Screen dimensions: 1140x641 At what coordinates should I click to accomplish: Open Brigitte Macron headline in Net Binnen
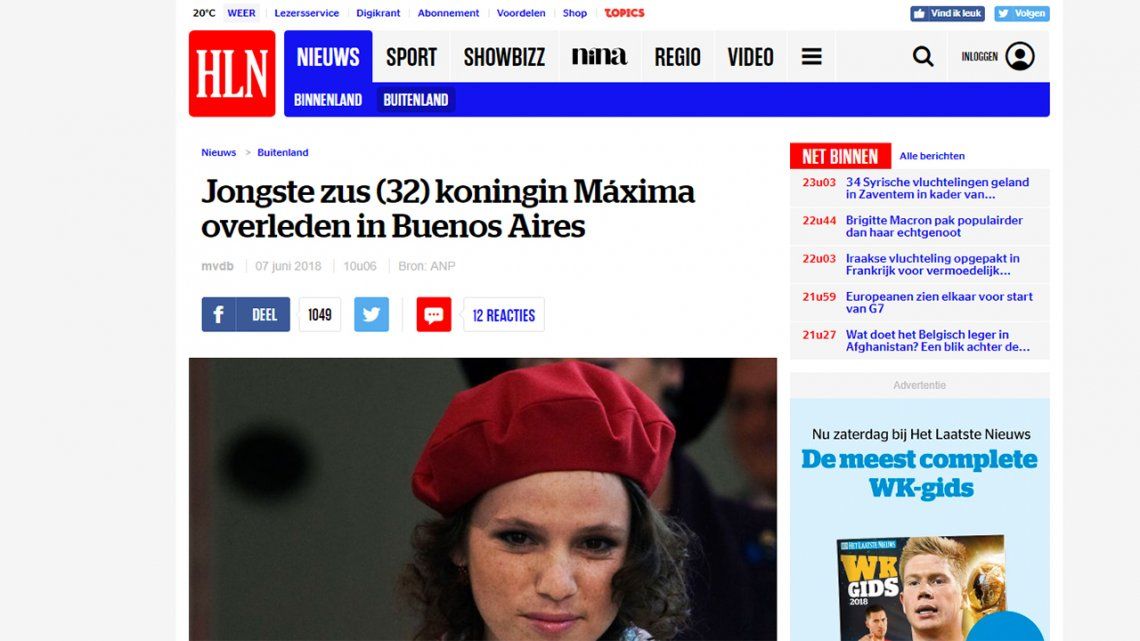(x=934, y=226)
